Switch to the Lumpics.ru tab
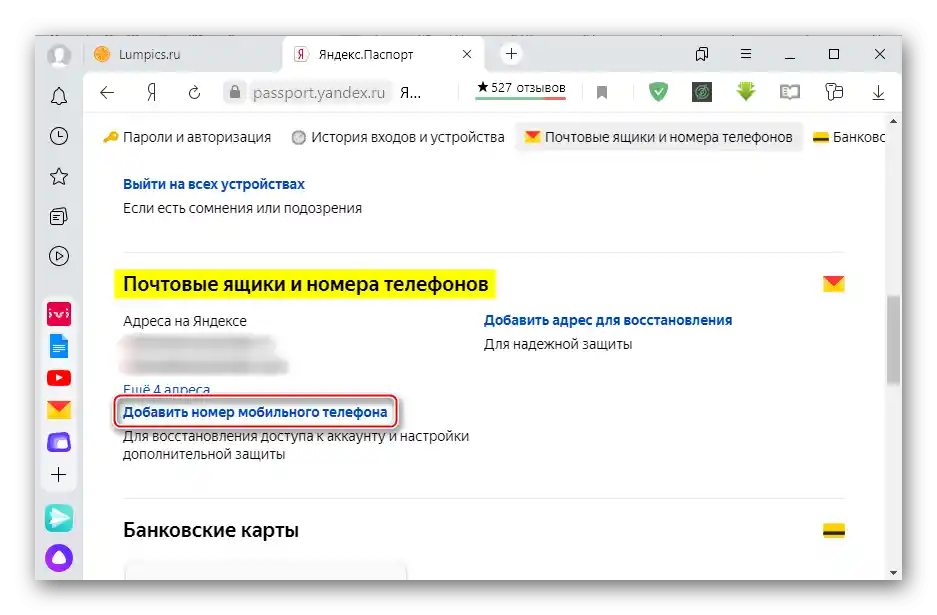Image resolution: width=937 pixels, height=615 pixels. pos(182,54)
